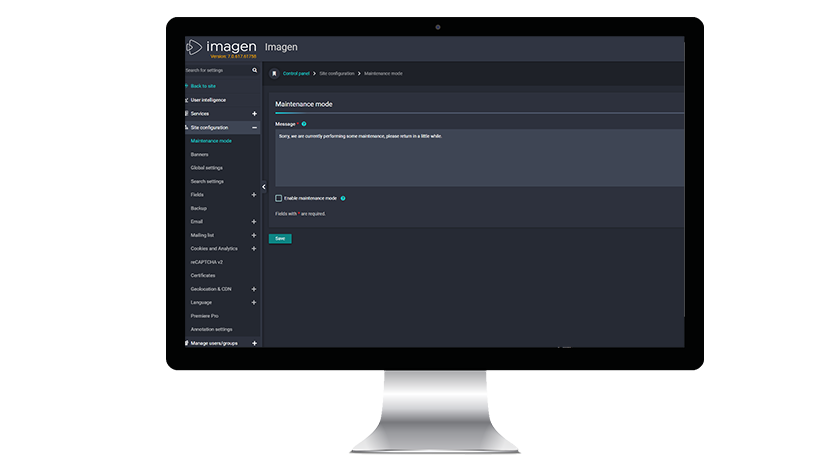Expand Manage users/groups plus

point(254,343)
